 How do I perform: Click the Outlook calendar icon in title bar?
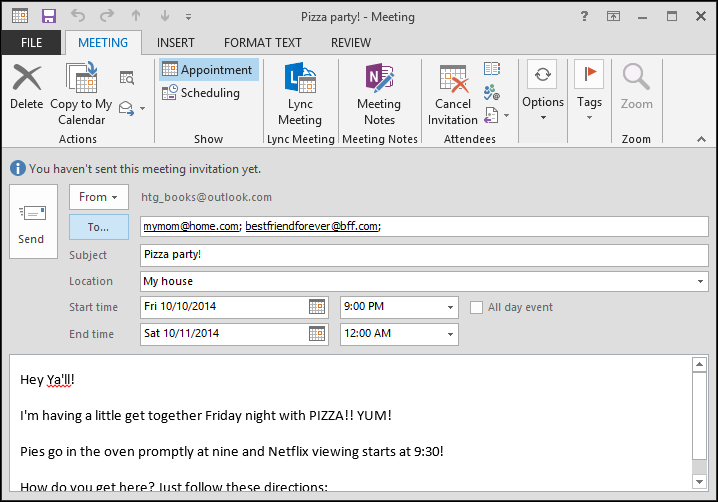click(20, 16)
